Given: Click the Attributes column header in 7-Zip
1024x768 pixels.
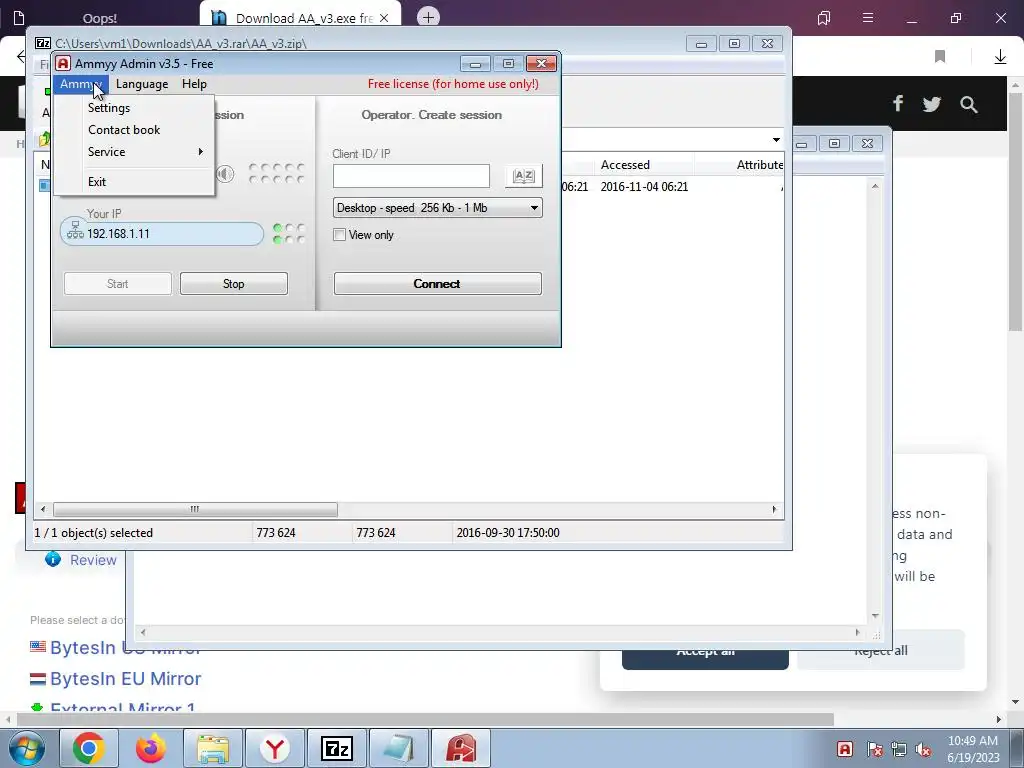Looking at the screenshot, I should [x=760, y=165].
